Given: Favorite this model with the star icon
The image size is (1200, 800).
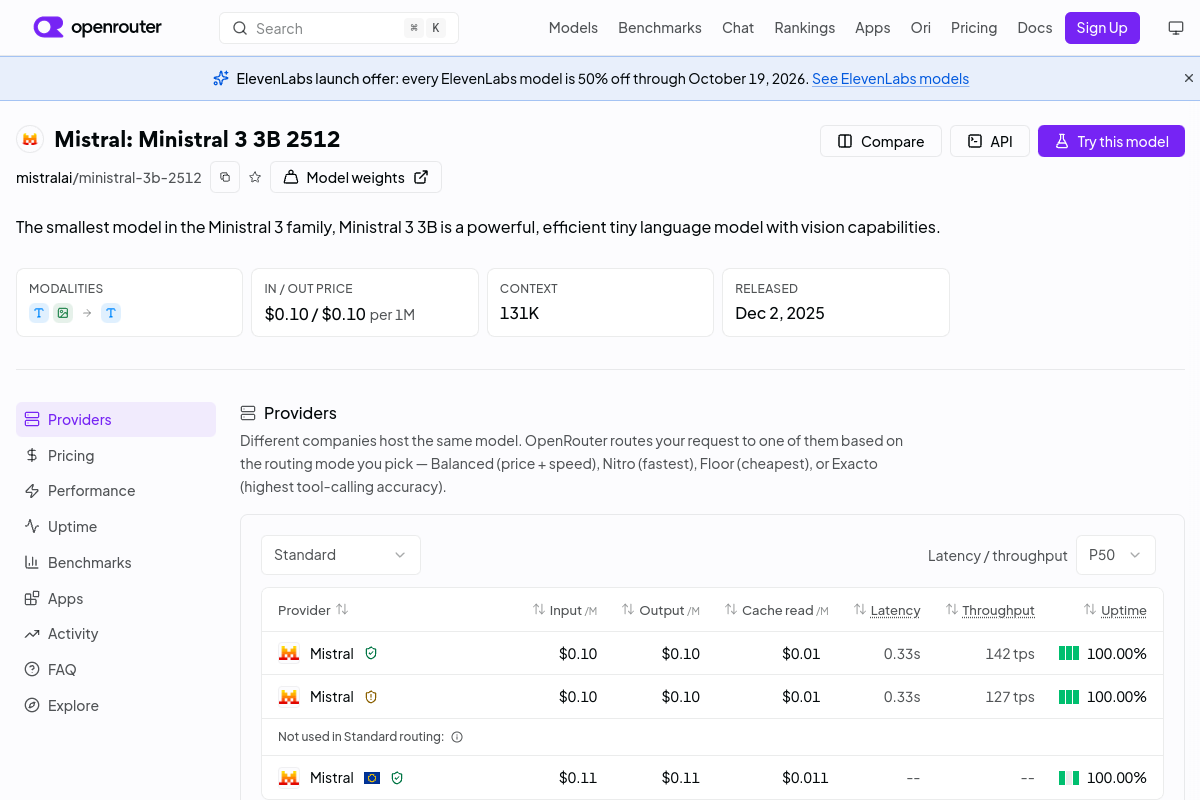Looking at the screenshot, I should pos(255,177).
